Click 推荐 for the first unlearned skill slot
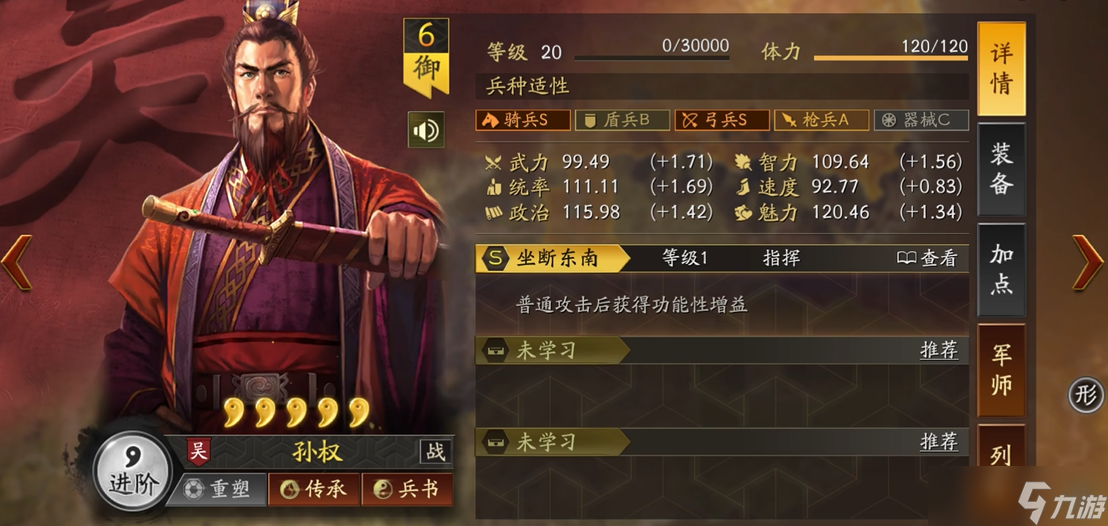The width and height of the screenshot is (1108, 526). pos(939,351)
